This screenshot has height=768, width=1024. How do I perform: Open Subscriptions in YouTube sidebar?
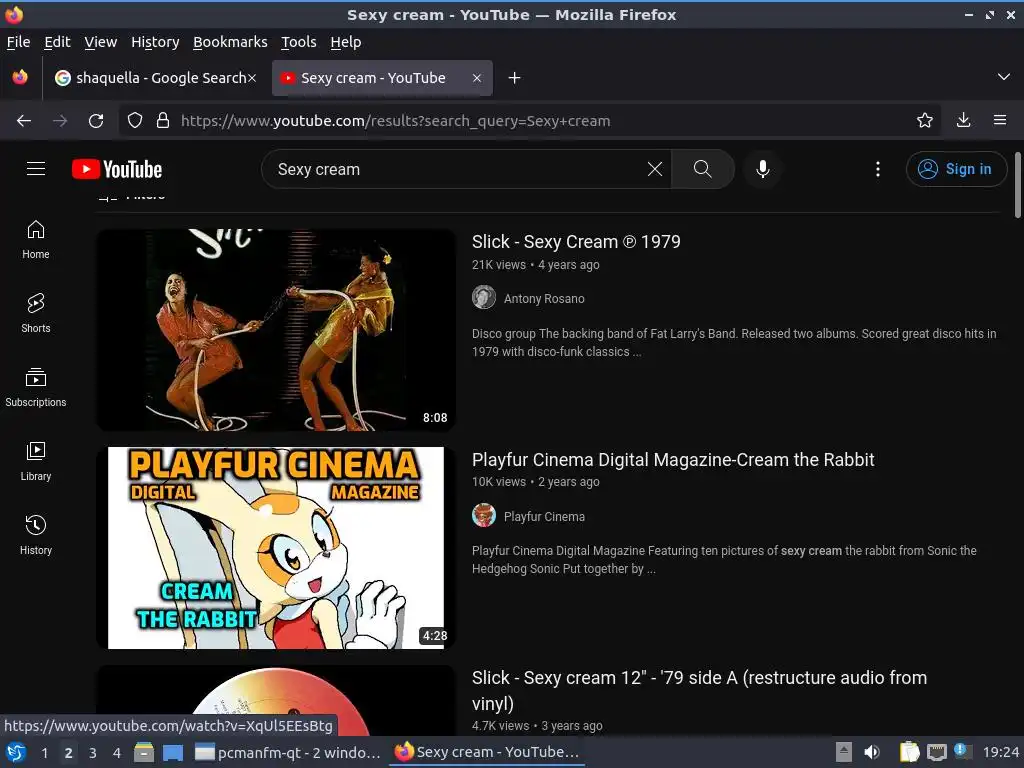35,388
